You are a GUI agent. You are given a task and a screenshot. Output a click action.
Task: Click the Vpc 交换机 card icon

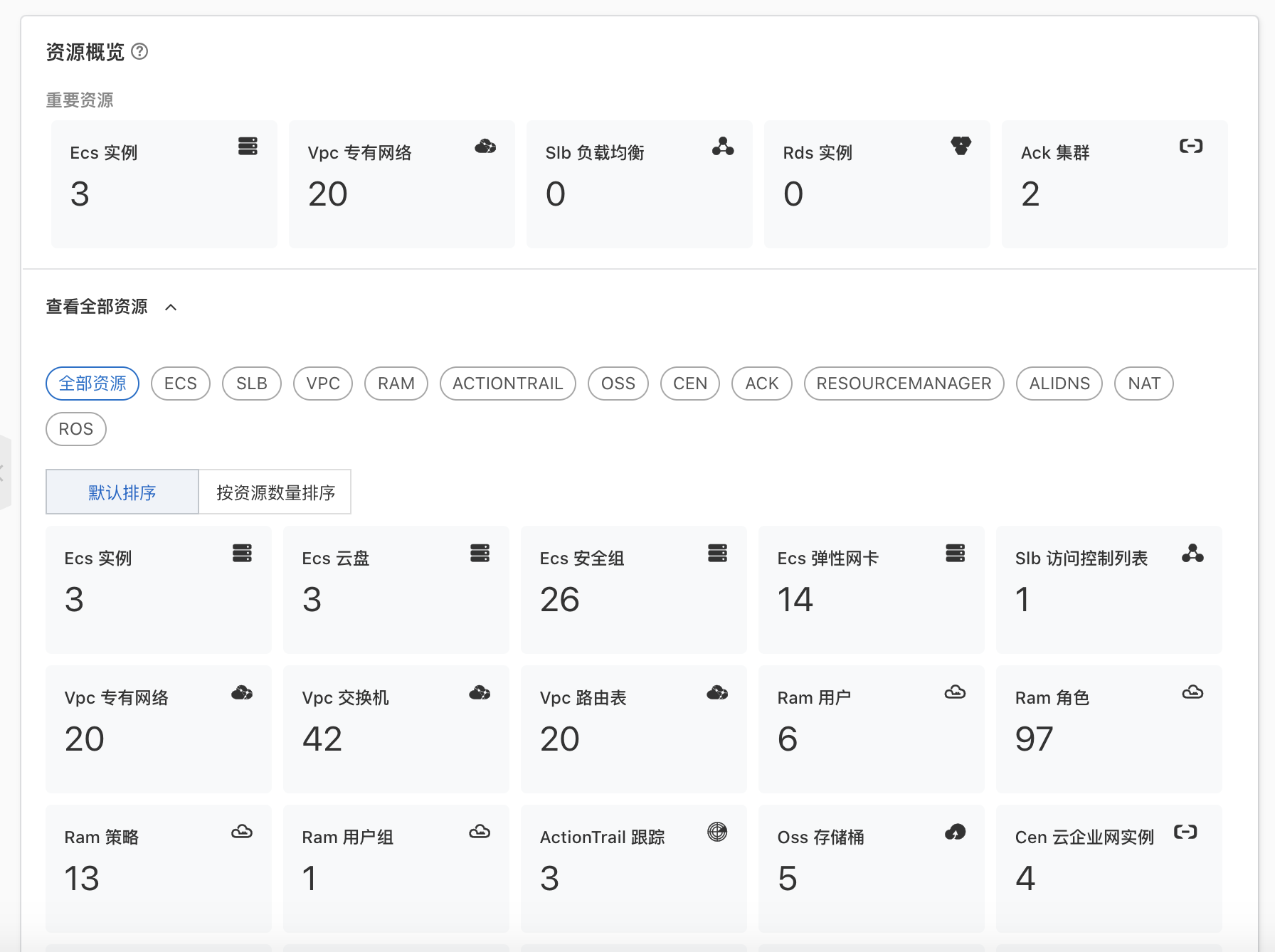(480, 692)
